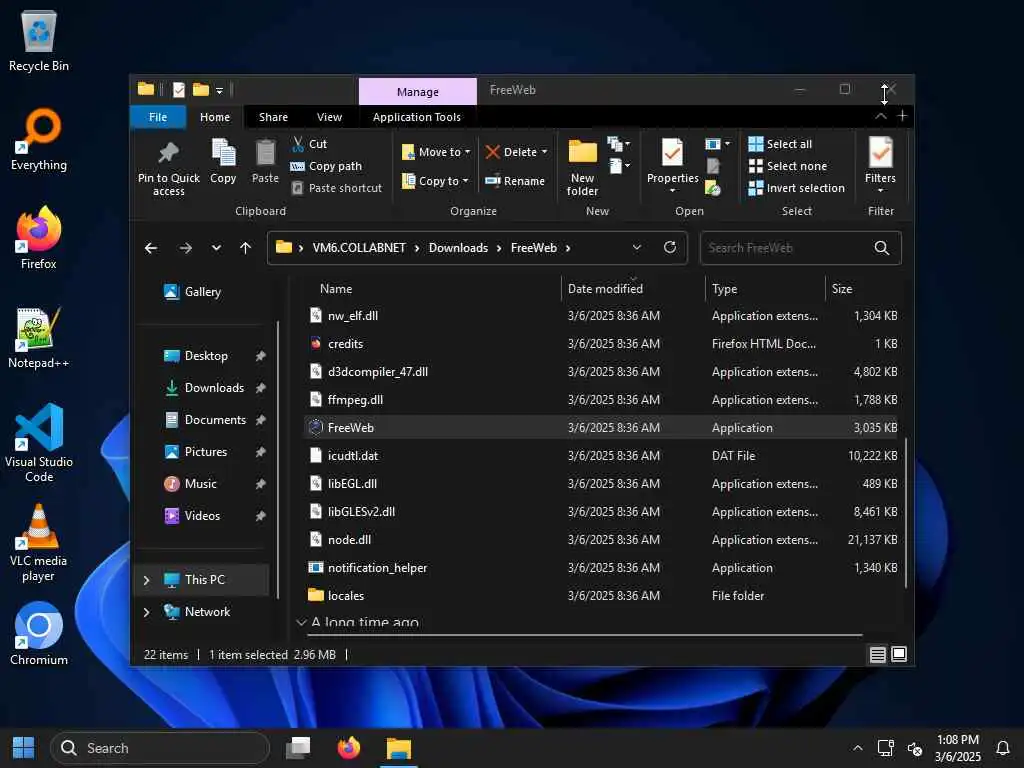Click the Edit icon in Open group

(713, 167)
